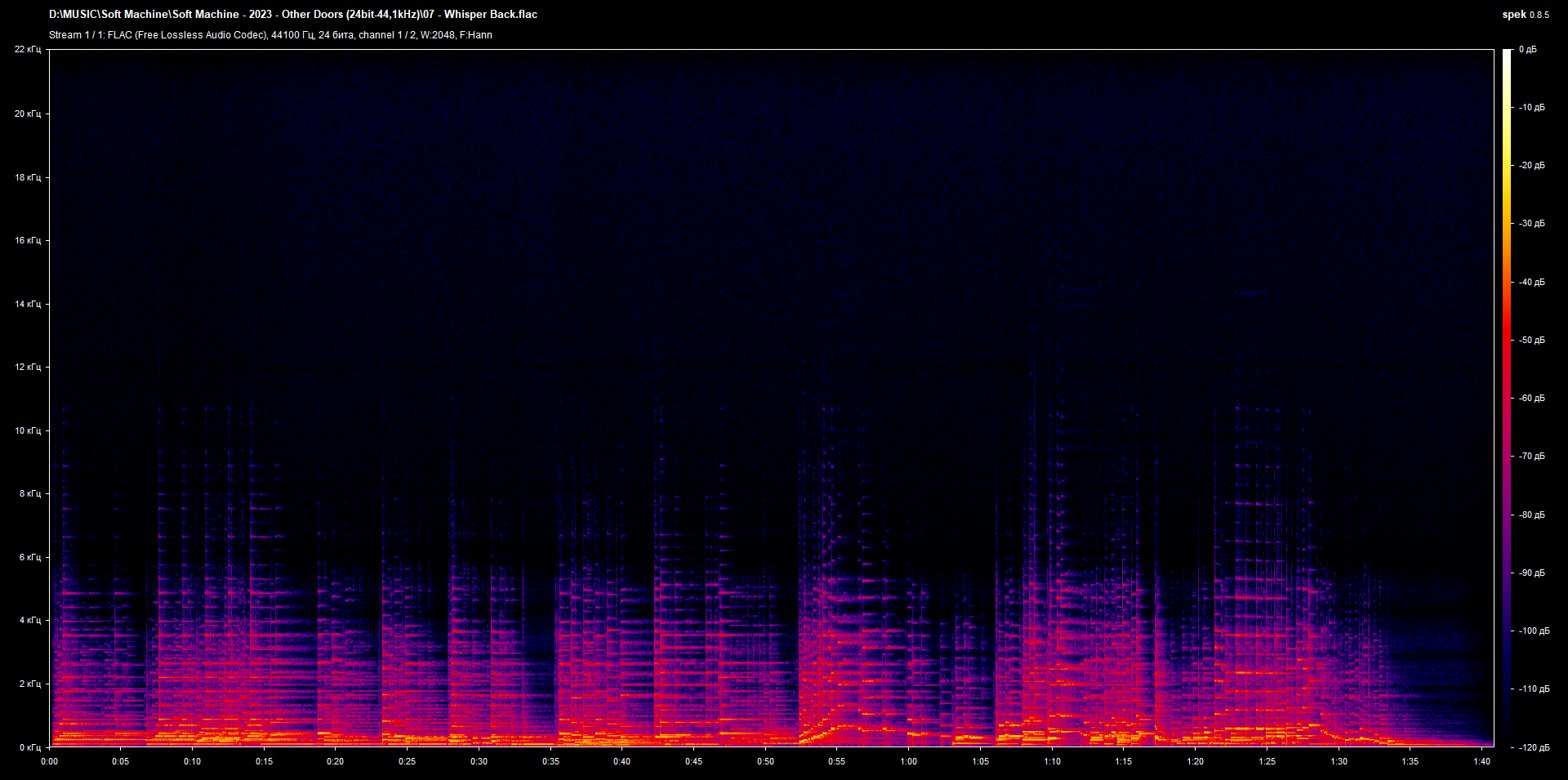Click the 0 дБ scale label

coord(1527,50)
